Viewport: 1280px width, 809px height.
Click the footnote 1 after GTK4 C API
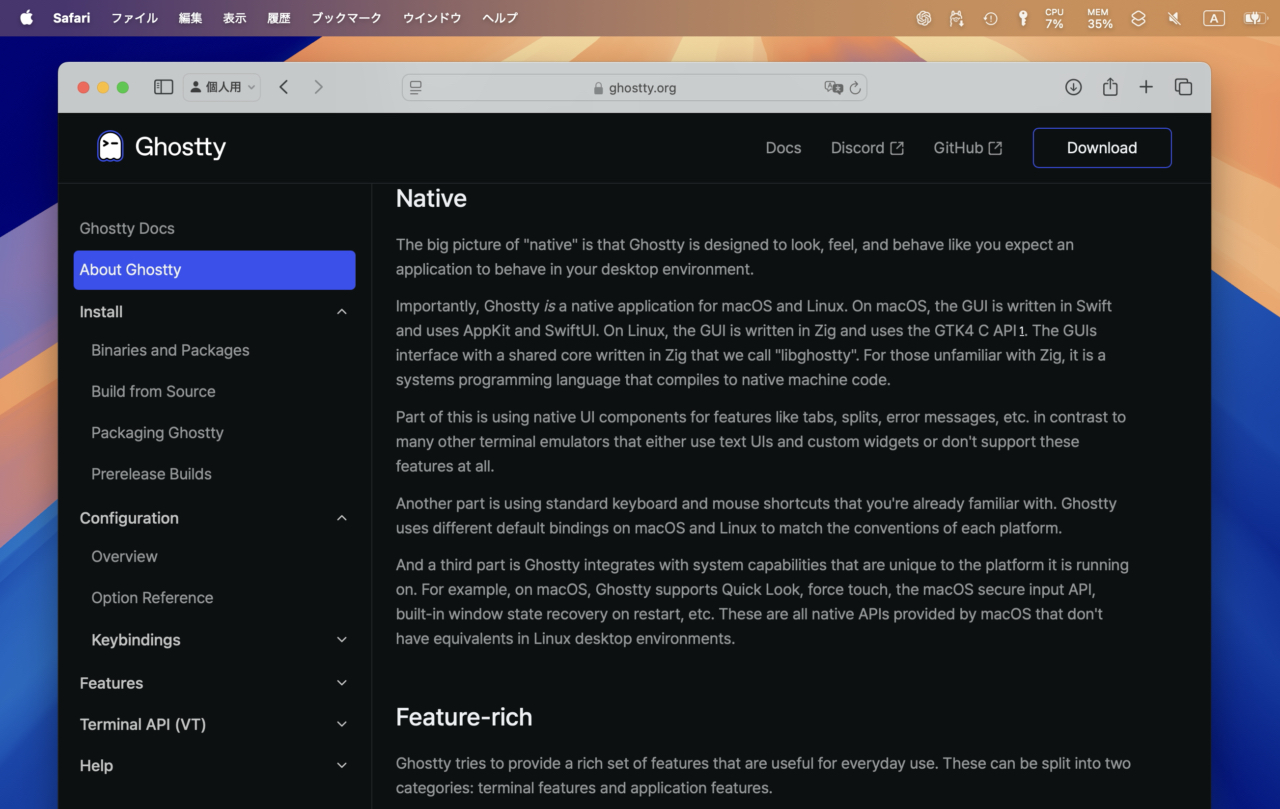tap(1022, 331)
